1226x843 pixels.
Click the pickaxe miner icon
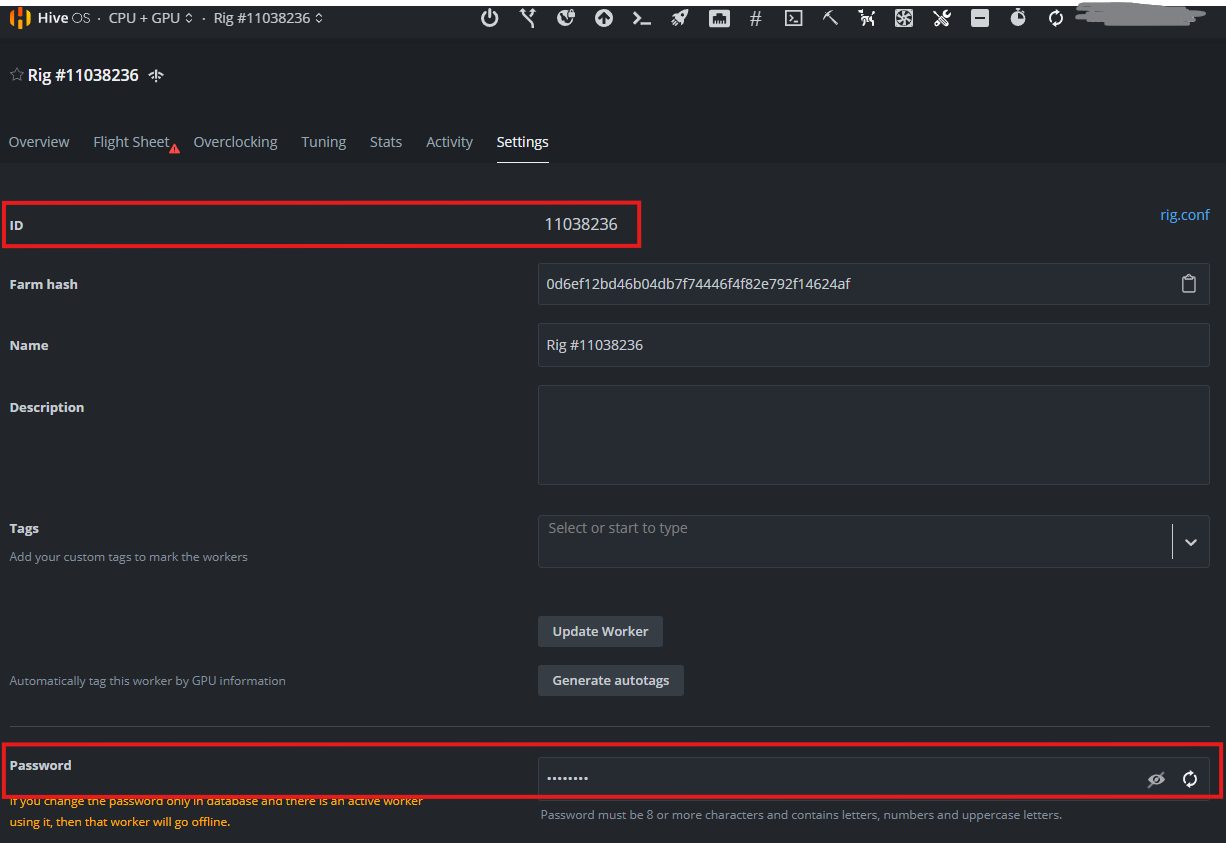[830, 18]
